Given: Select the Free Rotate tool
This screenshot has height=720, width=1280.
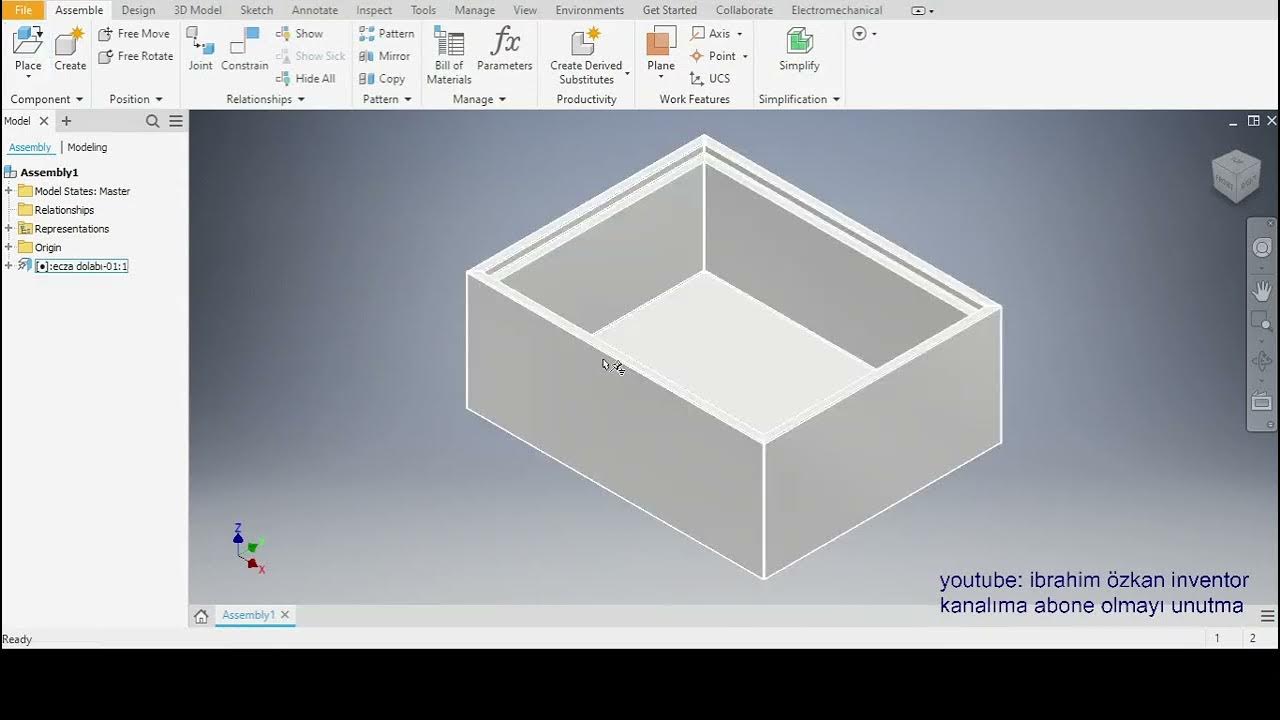Looking at the screenshot, I should pos(136,57).
